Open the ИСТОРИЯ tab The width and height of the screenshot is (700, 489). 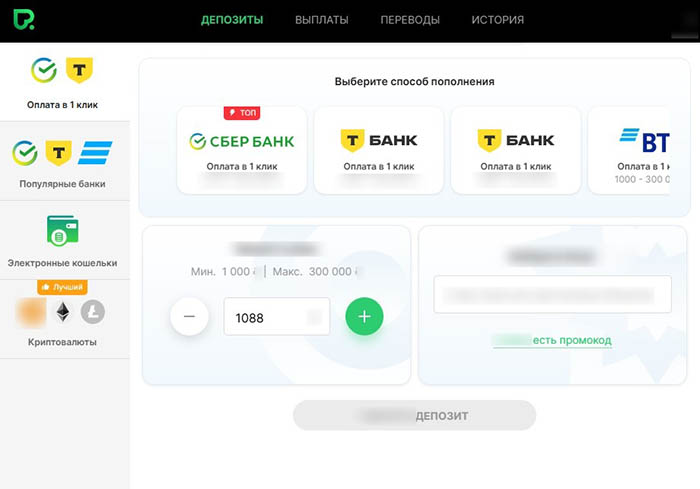[498, 20]
